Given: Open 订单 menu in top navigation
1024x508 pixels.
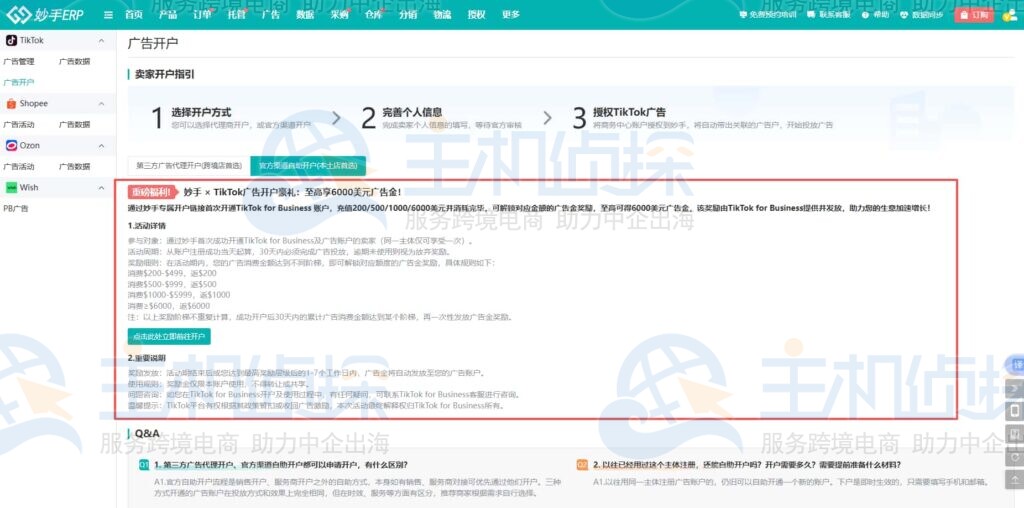Looking at the screenshot, I should click(202, 14).
